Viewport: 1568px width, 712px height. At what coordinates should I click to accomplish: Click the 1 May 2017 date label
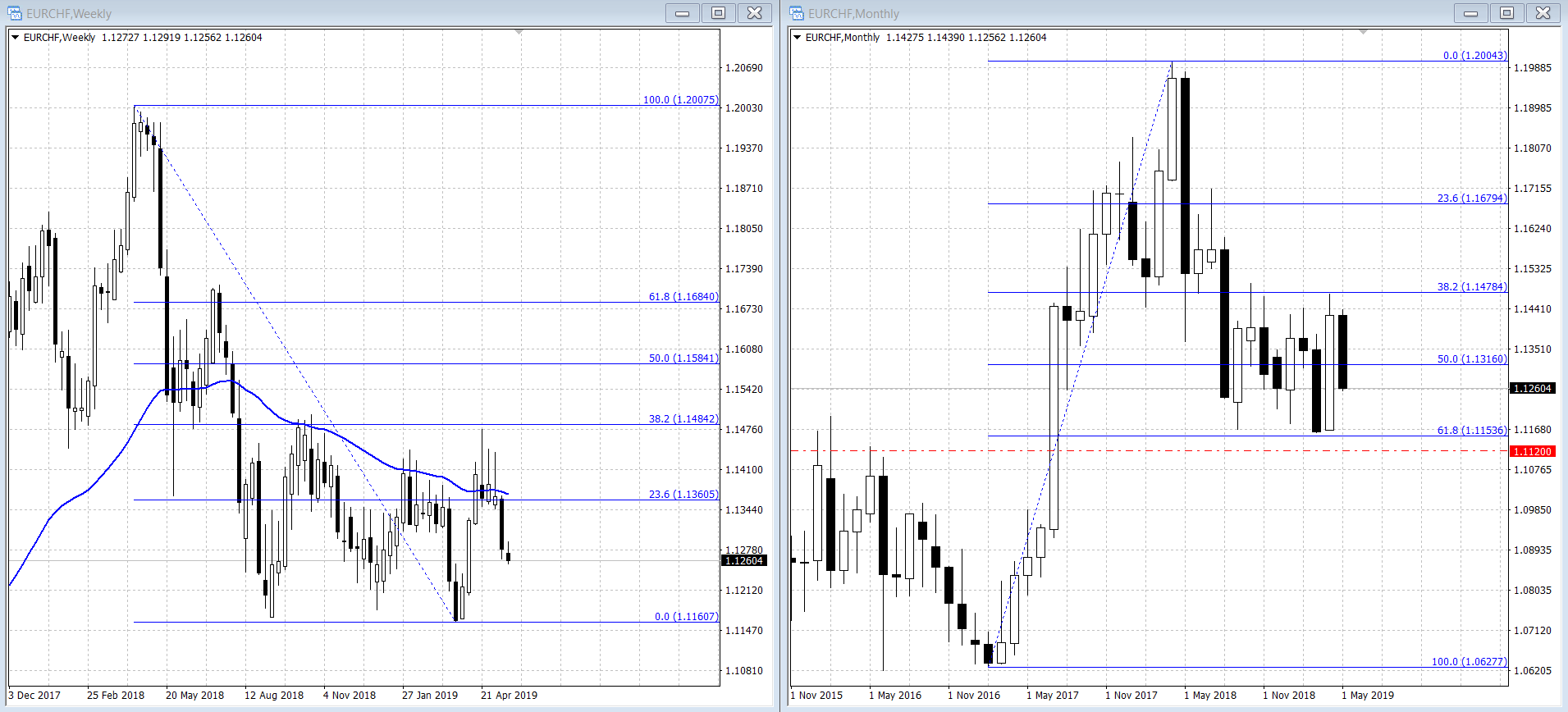pyautogui.click(x=1053, y=695)
